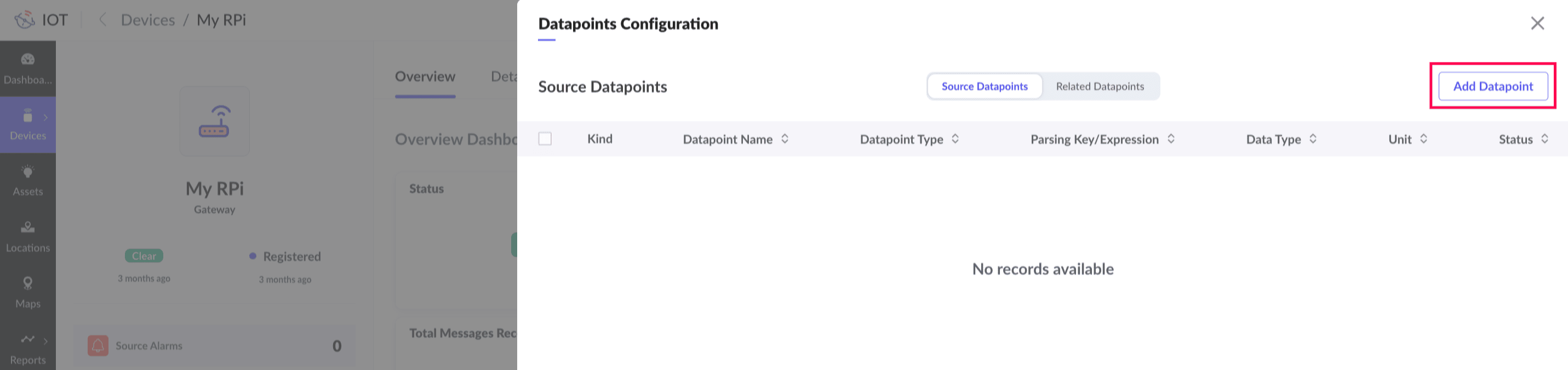Close the Datapoints Configuration panel
The width and height of the screenshot is (1568, 370).
(1537, 24)
